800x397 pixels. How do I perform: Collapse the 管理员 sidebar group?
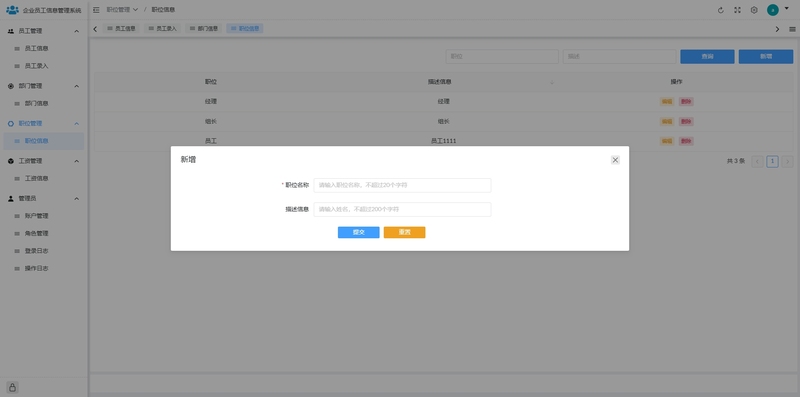(x=77, y=198)
